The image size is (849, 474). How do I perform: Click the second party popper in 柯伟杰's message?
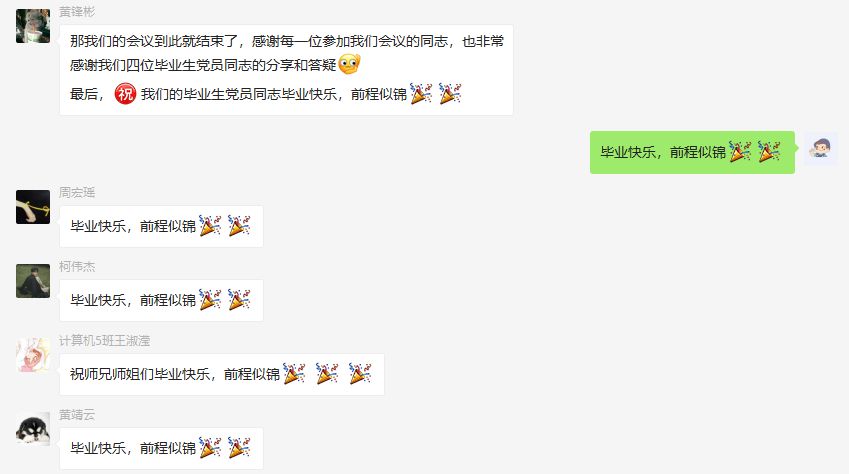[239, 300]
